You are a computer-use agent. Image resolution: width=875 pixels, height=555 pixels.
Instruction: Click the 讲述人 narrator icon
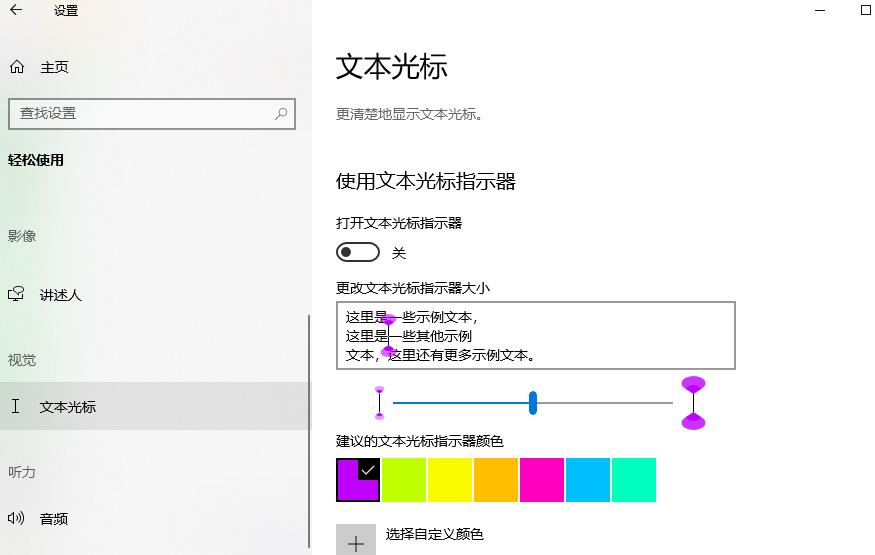pyautogui.click(x=16, y=295)
